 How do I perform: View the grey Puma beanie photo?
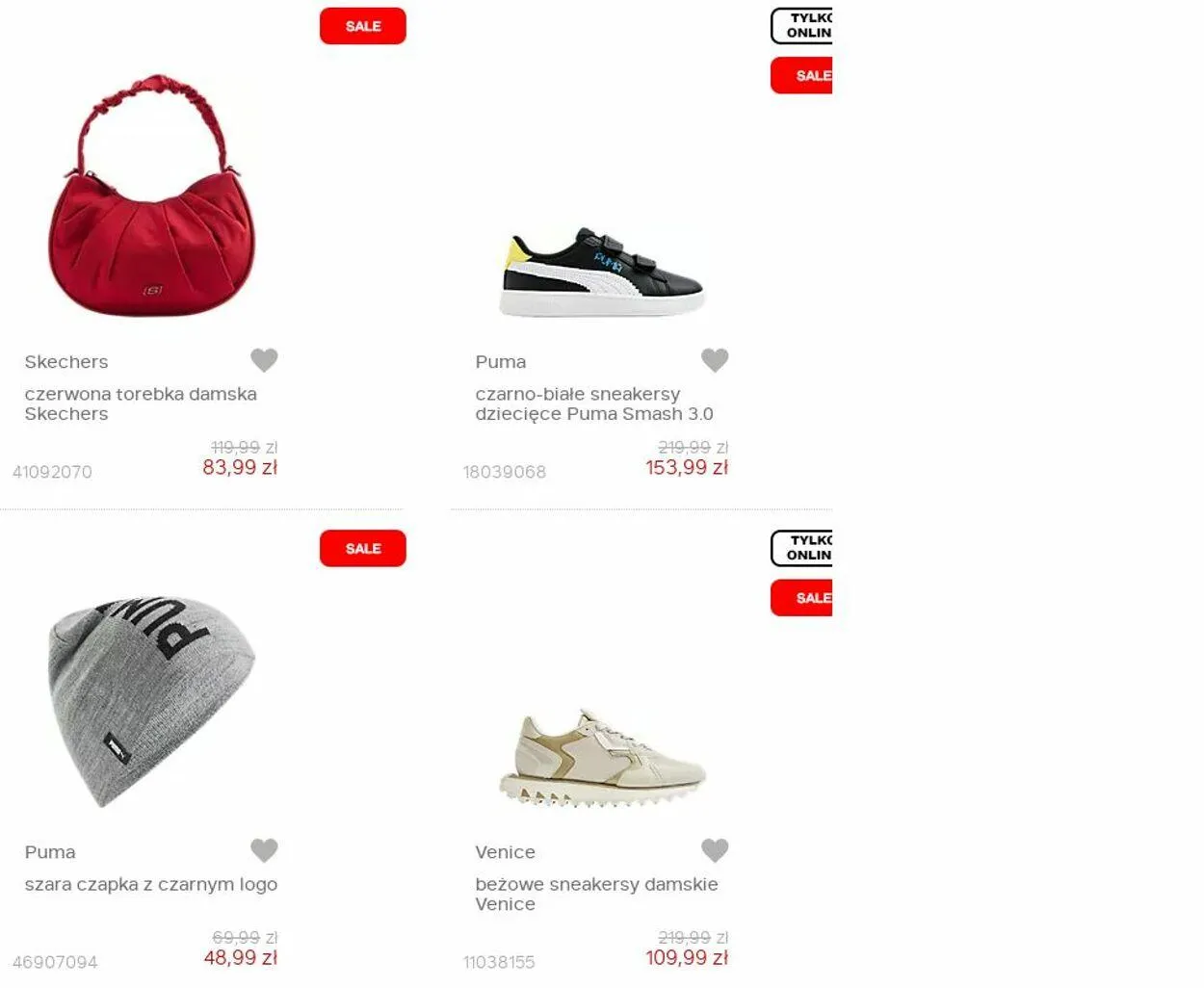[x=151, y=700]
